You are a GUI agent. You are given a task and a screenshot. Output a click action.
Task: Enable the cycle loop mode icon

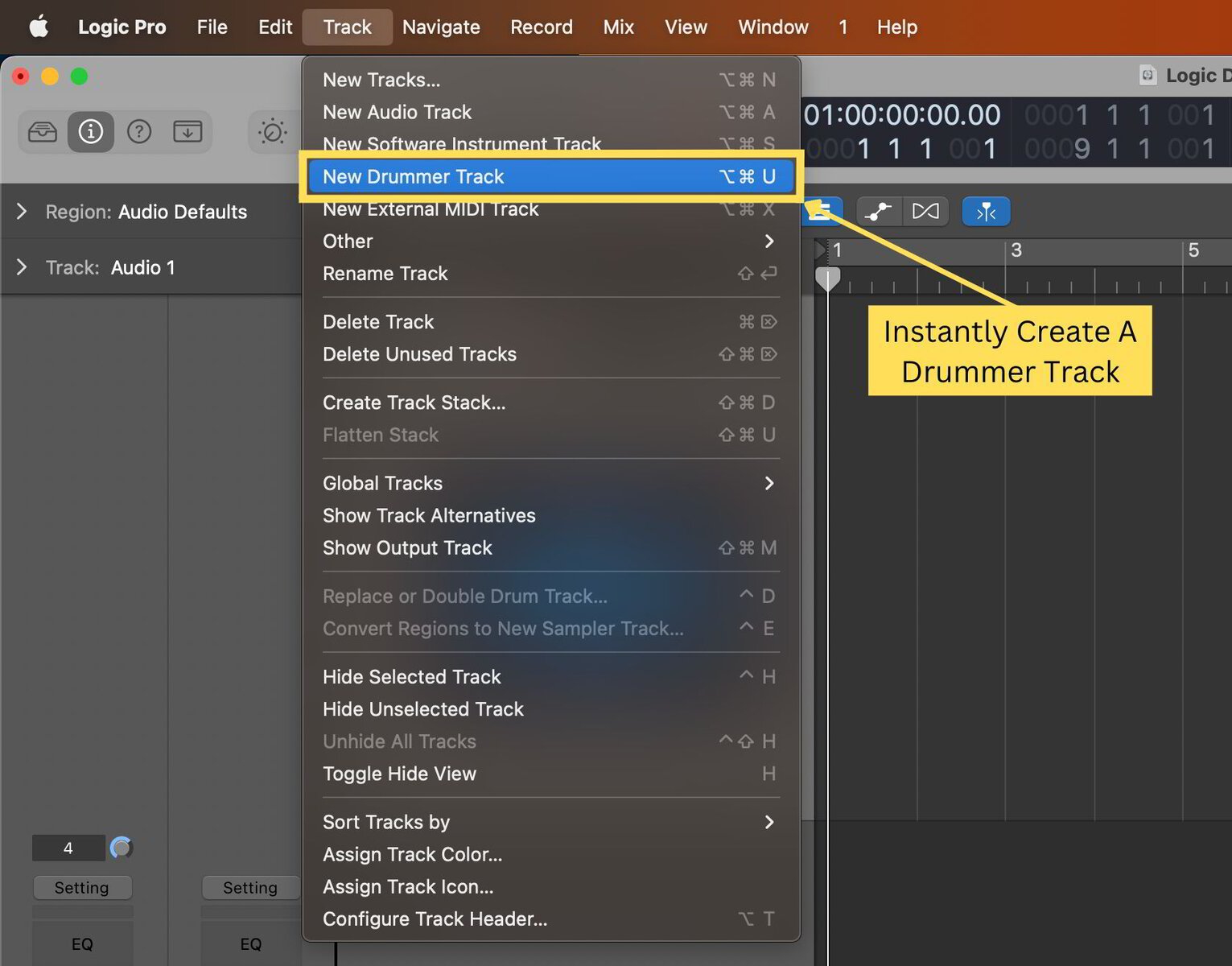(x=926, y=211)
